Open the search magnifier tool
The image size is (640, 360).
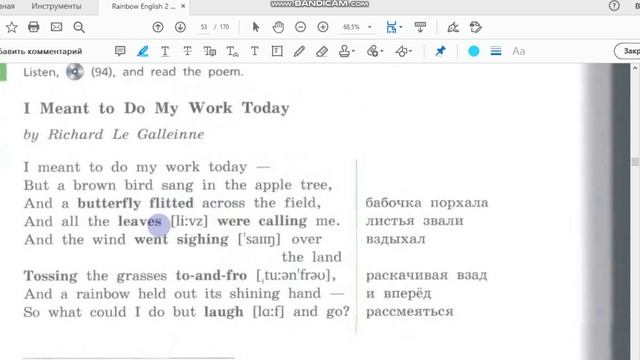[79, 27]
